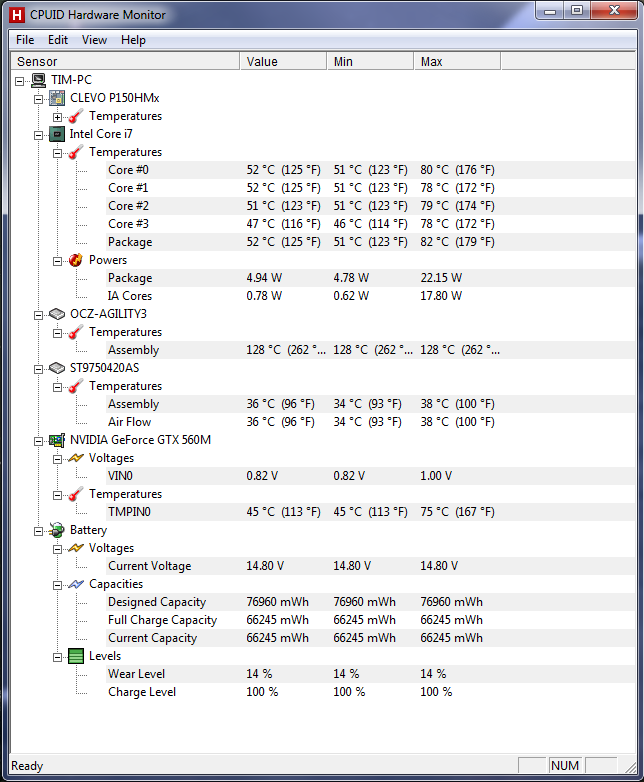Select the Charge Level row

[x=371, y=692]
